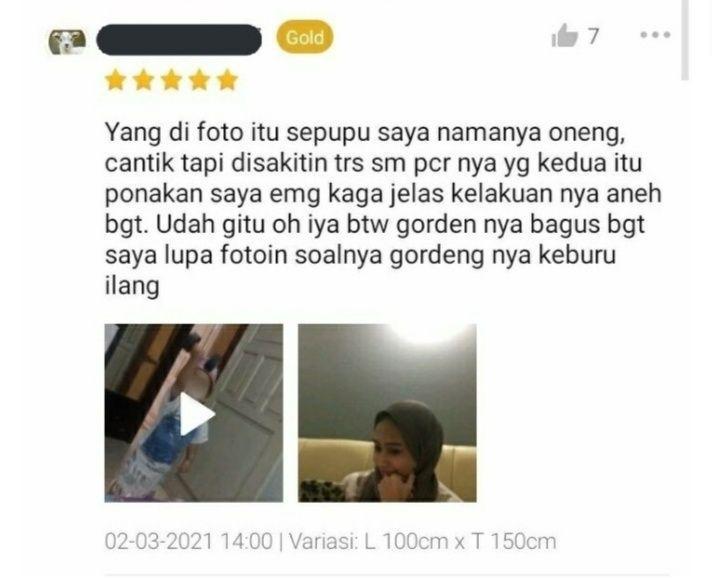712x580 pixels.
Task: Play the review video with the play button
Action: [x=197, y=414]
